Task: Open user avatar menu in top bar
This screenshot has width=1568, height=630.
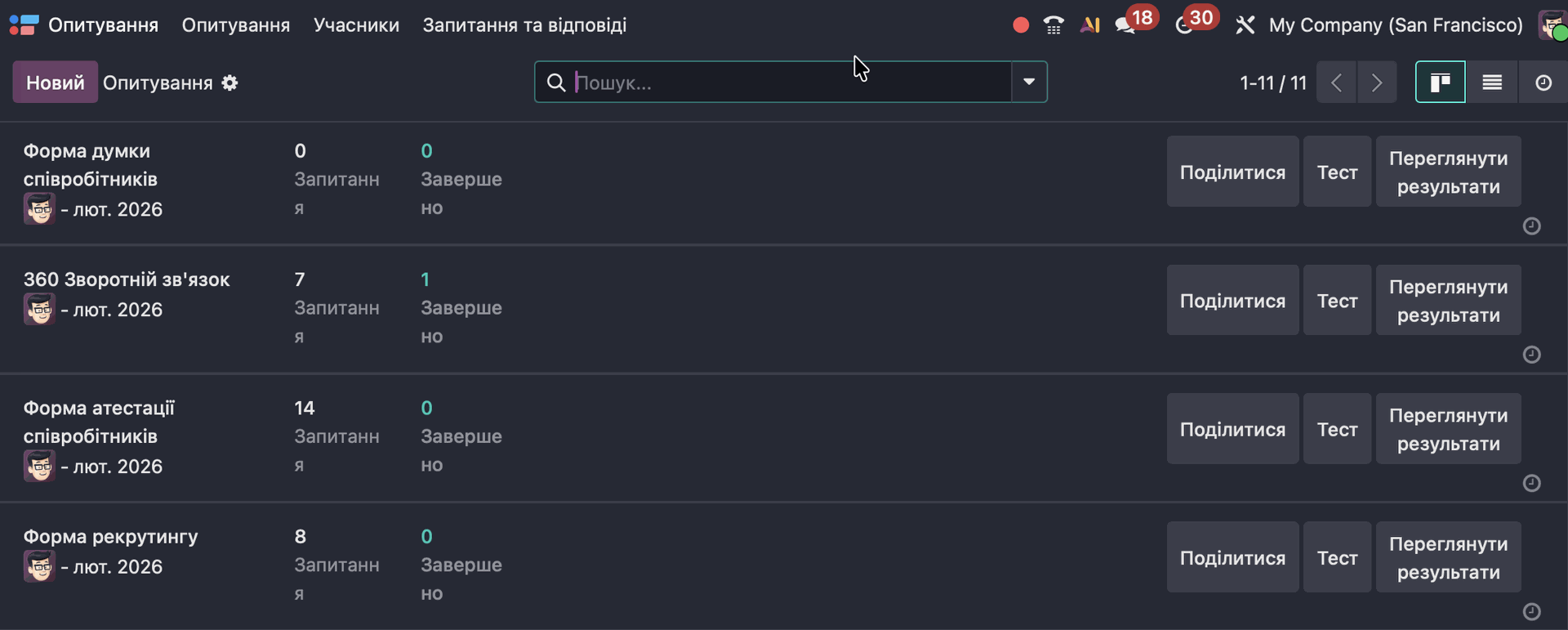Action: coord(1552,25)
